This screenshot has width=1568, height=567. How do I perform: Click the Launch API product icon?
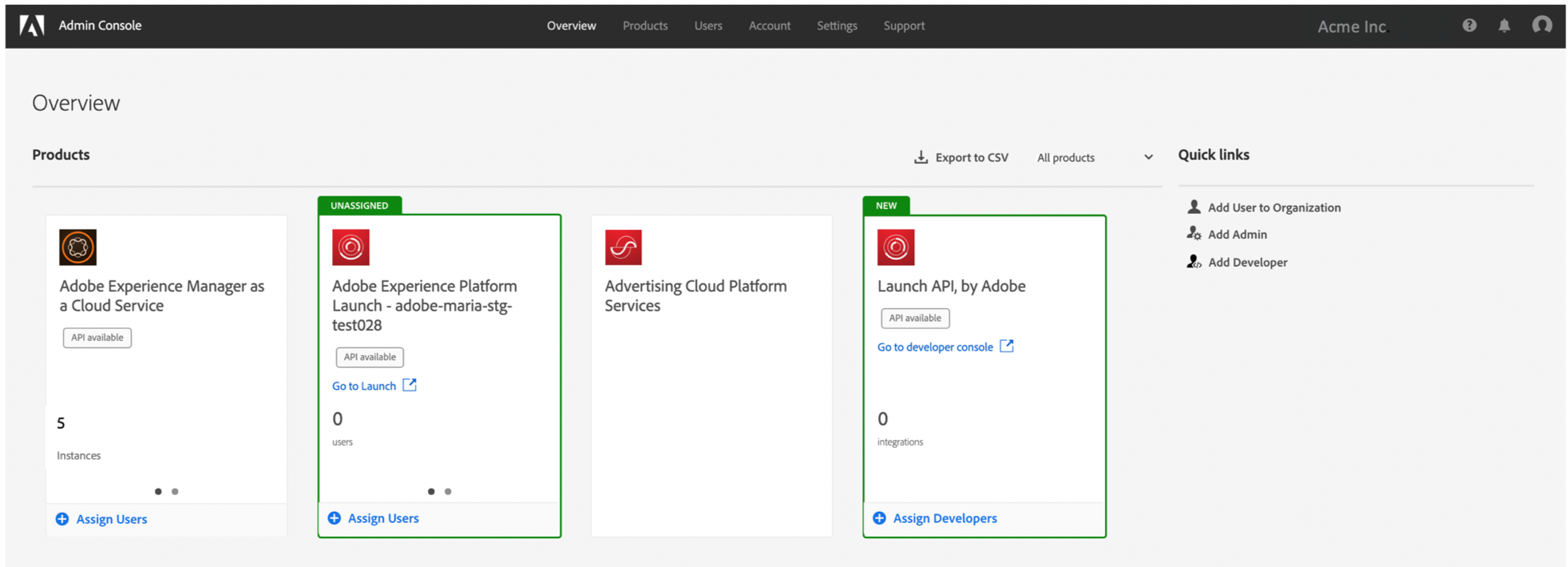pyautogui.click(x=896, y=248)
